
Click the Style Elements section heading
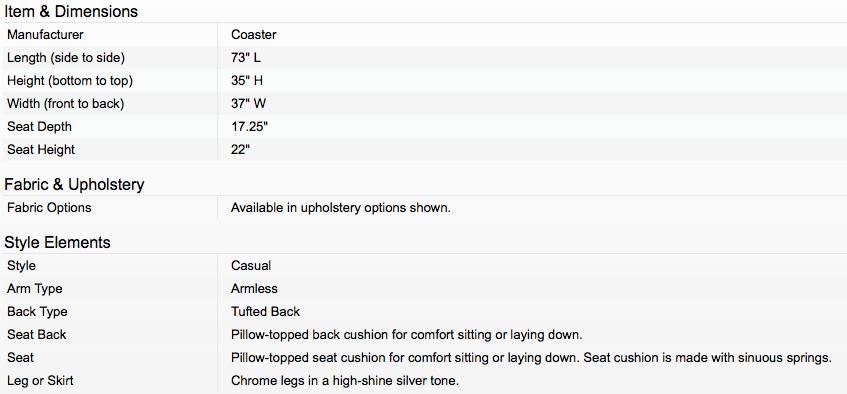57,243
